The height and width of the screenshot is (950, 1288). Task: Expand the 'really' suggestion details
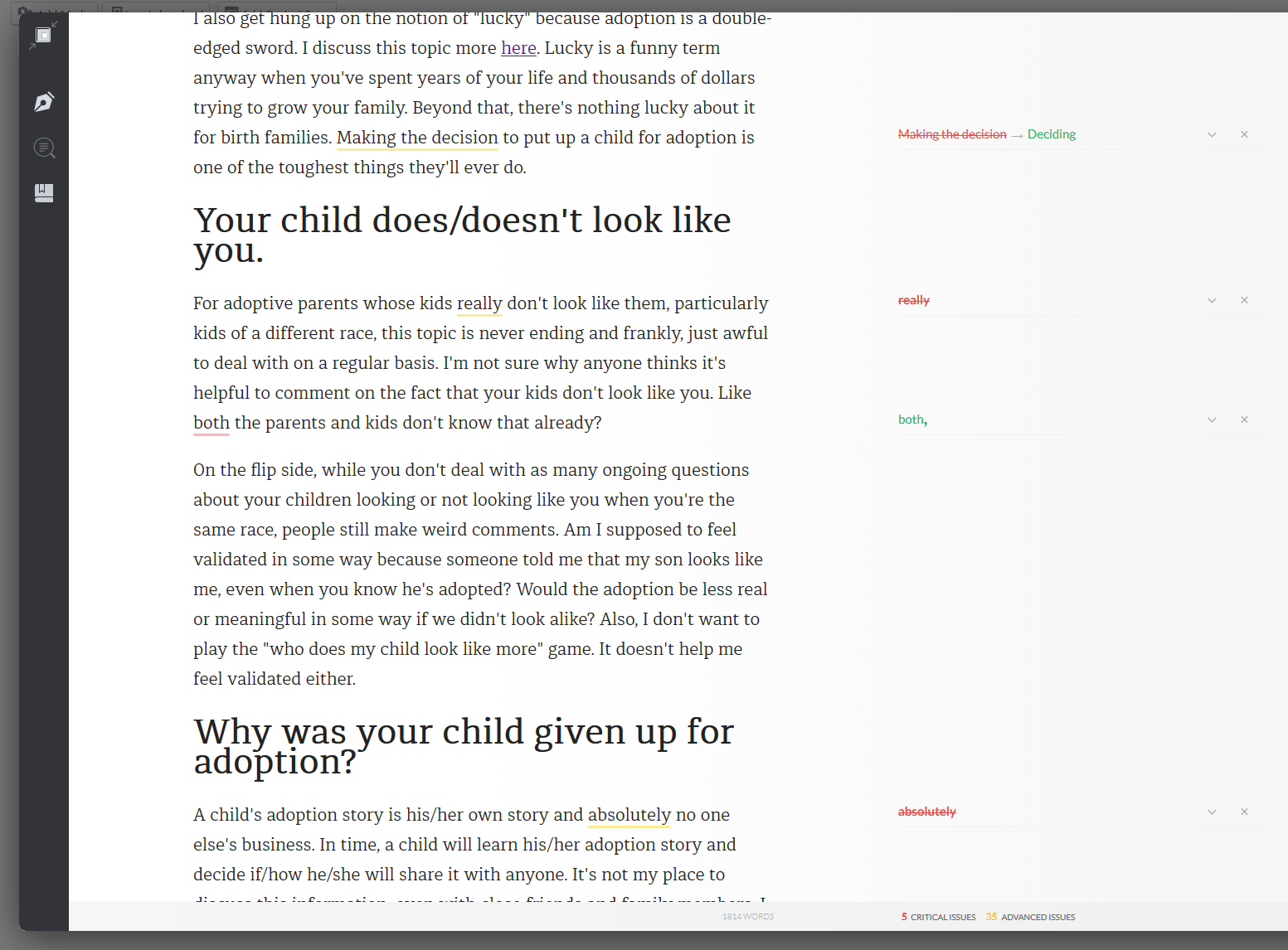[x=1212, y=300]
